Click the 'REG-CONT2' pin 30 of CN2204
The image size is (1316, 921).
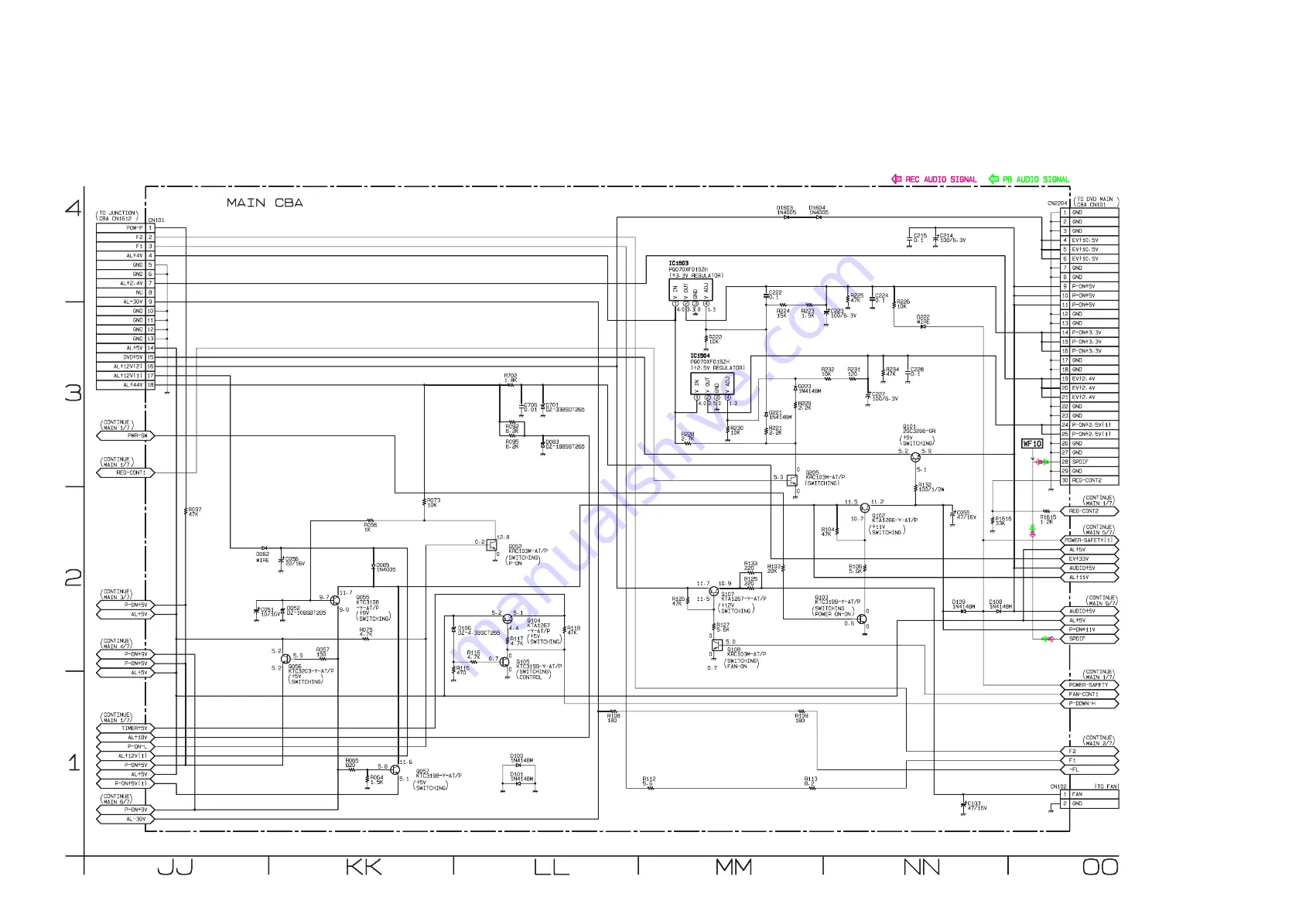(x=1089, y=480)
